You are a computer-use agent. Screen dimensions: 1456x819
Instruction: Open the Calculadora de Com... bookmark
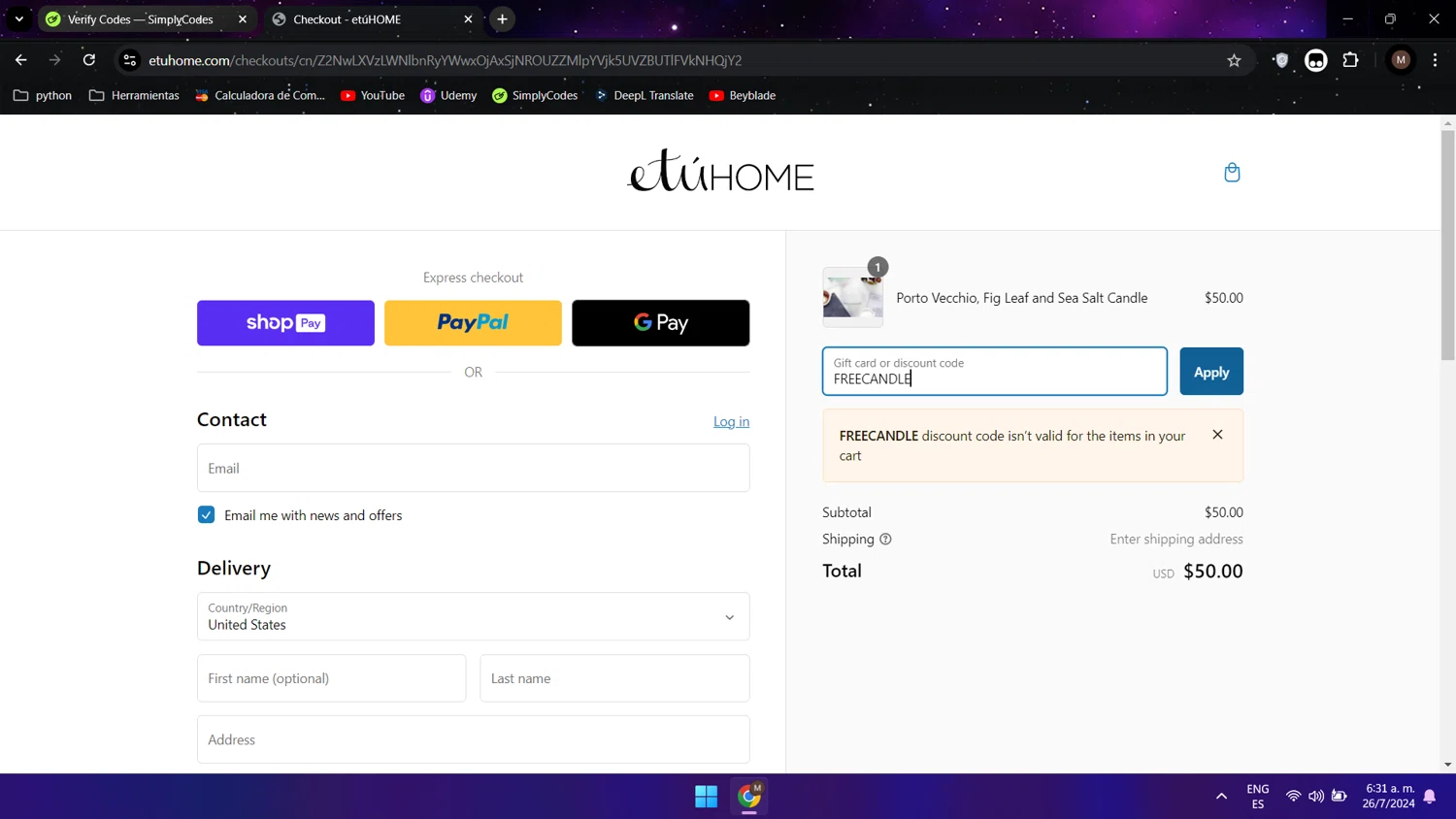(260, 95)
